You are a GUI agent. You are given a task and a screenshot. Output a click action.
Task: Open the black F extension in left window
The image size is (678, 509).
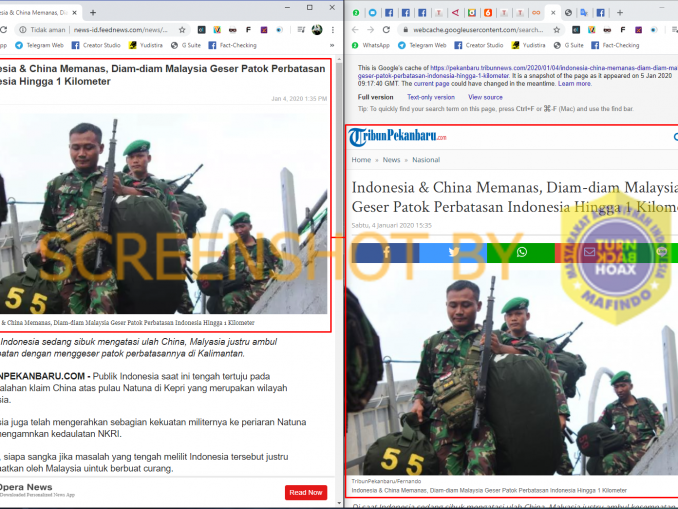[248, 30]
